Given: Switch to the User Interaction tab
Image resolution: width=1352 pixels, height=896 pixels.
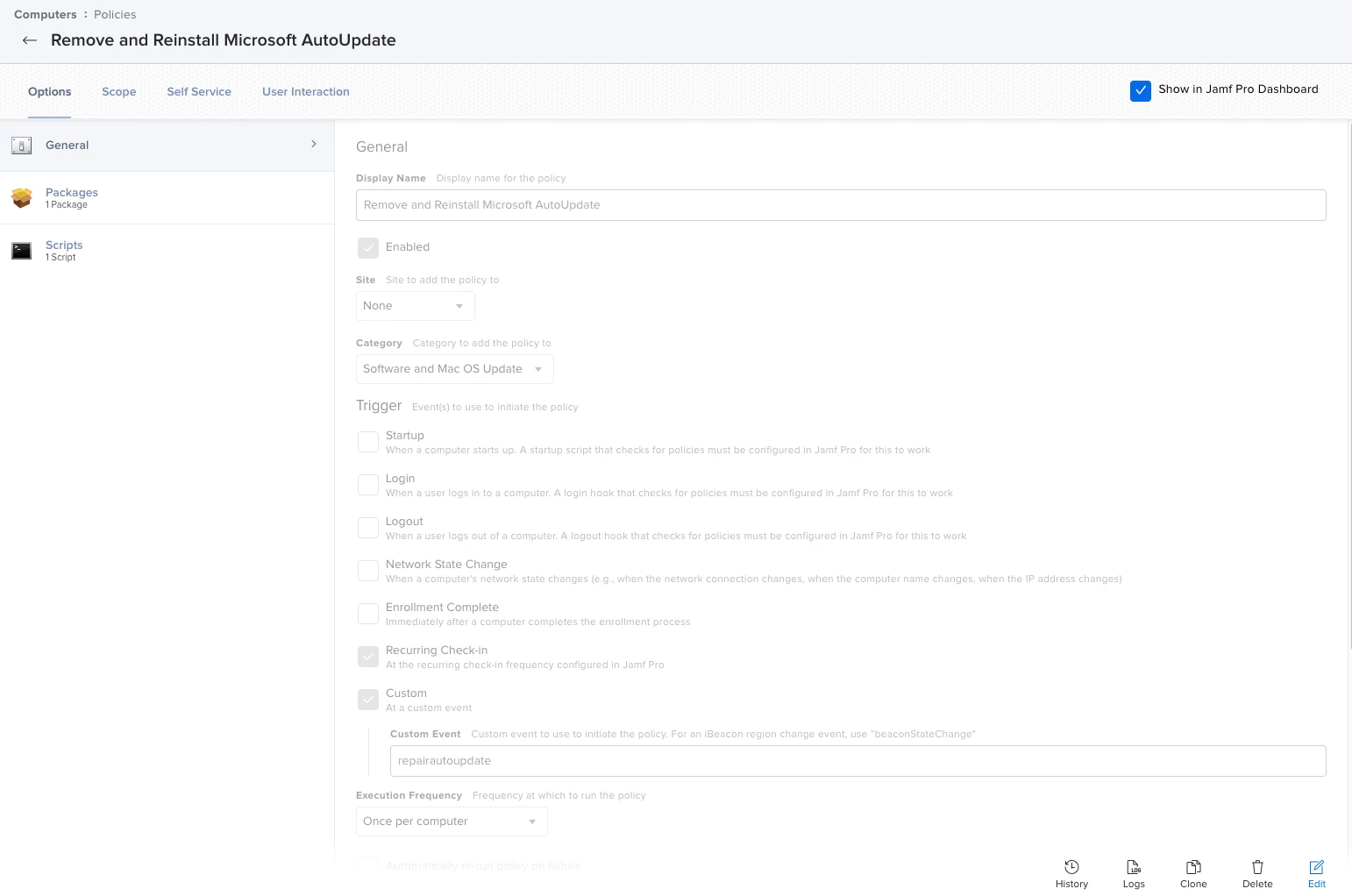Looking at the screenshot, I should click(306, 91).
